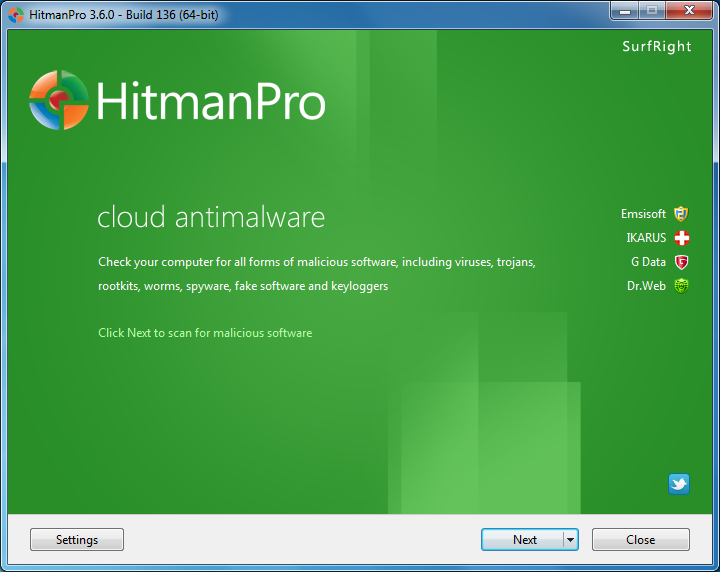Expand the Next button dropdown arrow
Image resolution: width=720 pixels, height=572 pixels.
[570, 539]
